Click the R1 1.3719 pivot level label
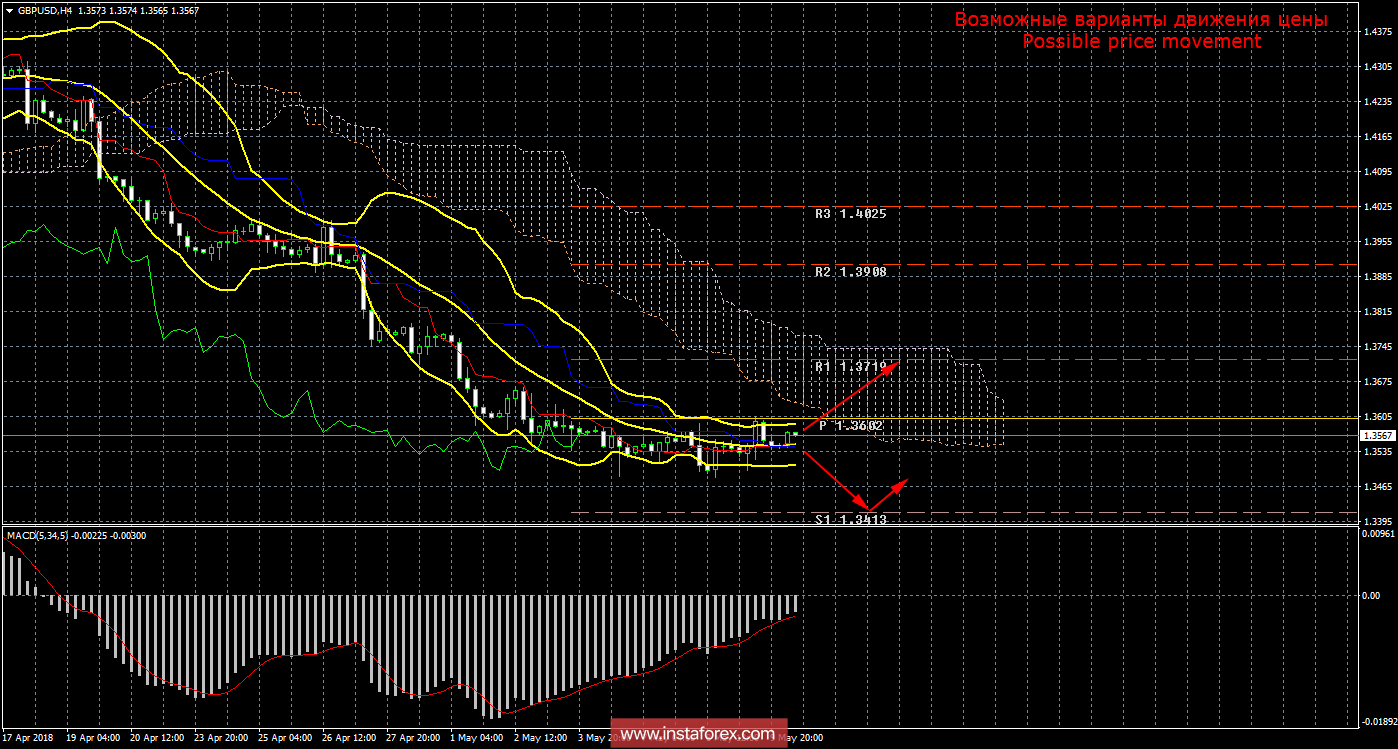This screenshot has height=749, width=1398. click(x=850, y=367)
